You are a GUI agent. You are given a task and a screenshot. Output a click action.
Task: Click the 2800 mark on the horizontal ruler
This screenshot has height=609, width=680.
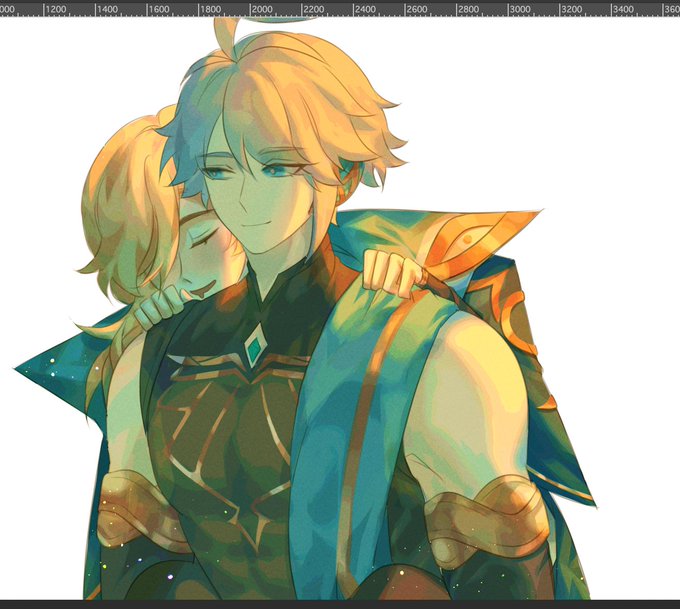(x=469, y=10)
